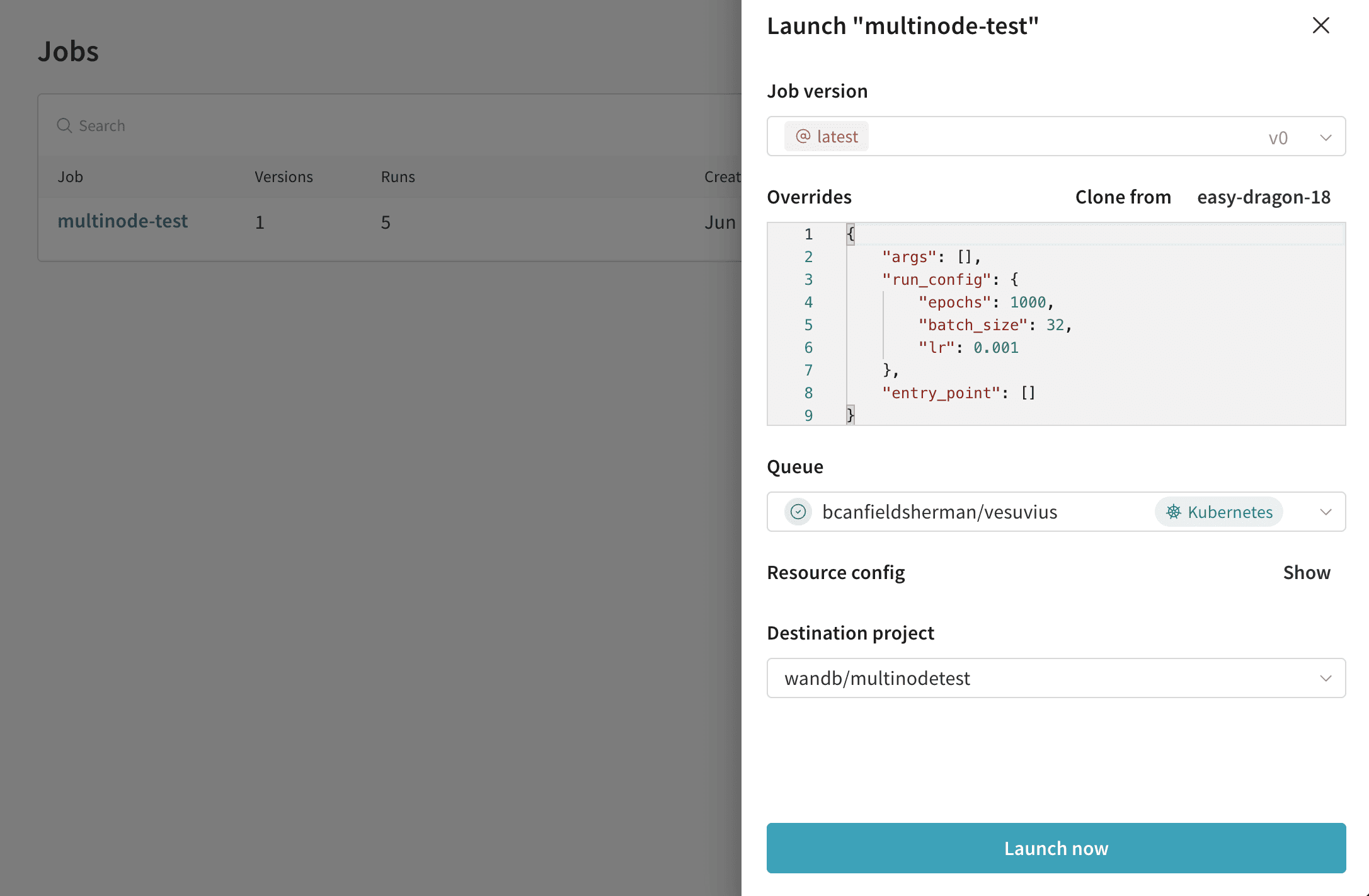Open the easy-dragon-18 run selector
Image resolution: width=1369 pixels, height=896 pixels.
coord(1264,197)
